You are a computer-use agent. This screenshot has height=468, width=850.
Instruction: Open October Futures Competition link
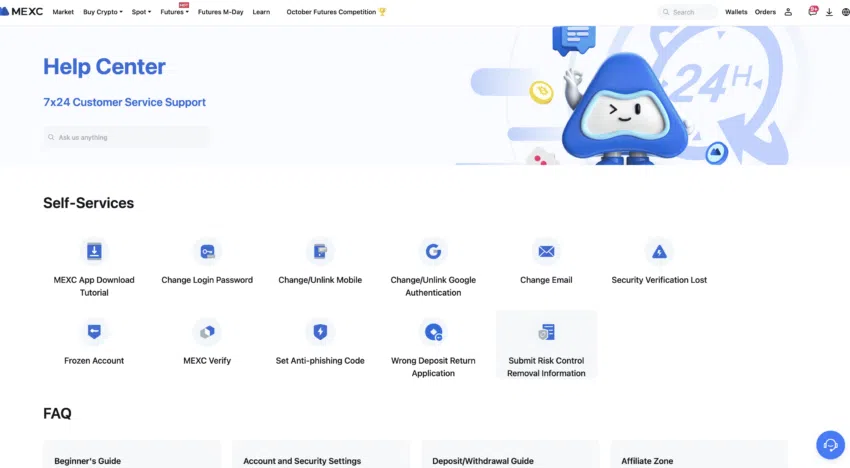point(331,12)
